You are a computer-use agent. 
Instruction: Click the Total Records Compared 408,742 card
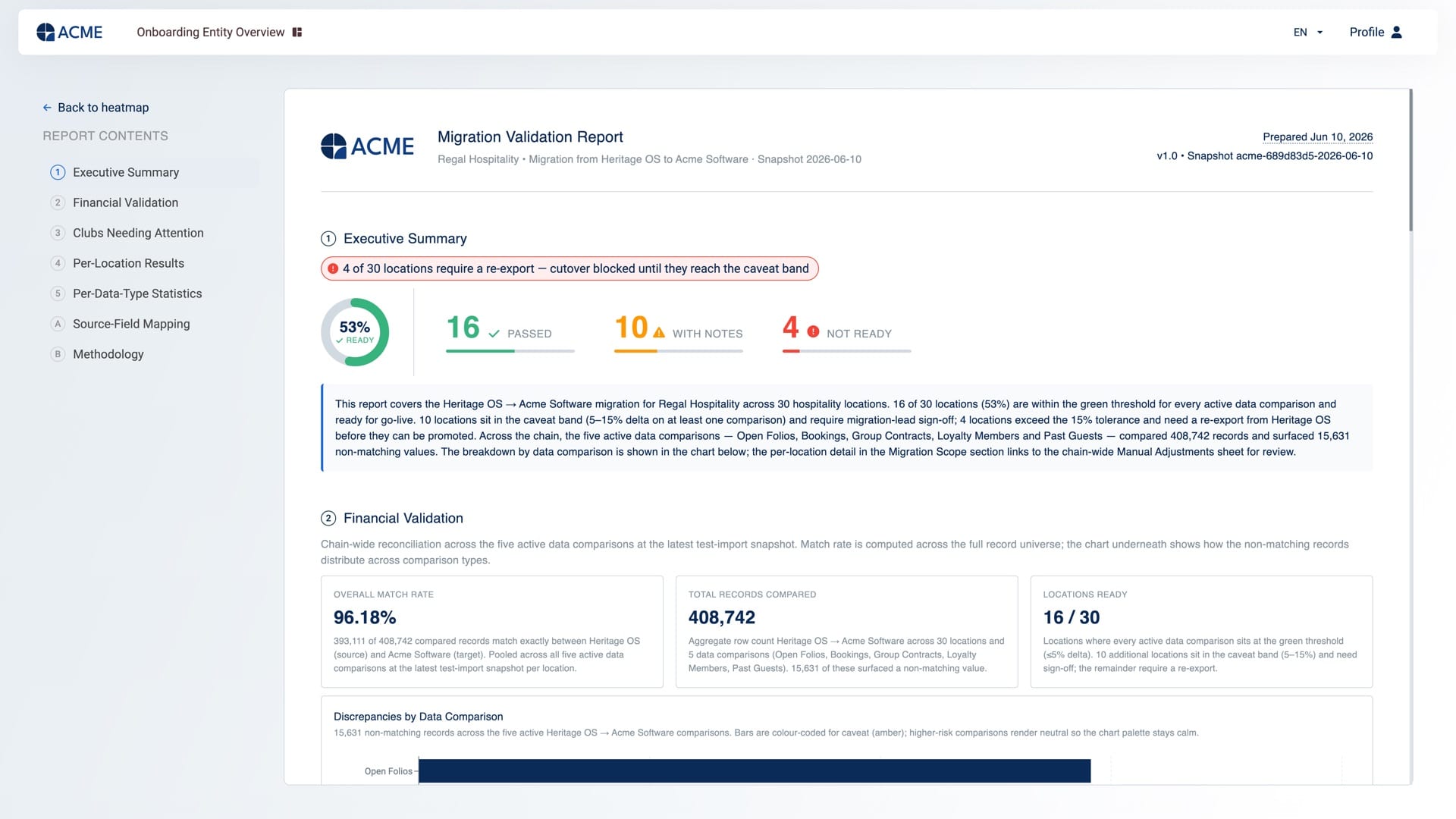pyautogui.click(x=846, y=632)
